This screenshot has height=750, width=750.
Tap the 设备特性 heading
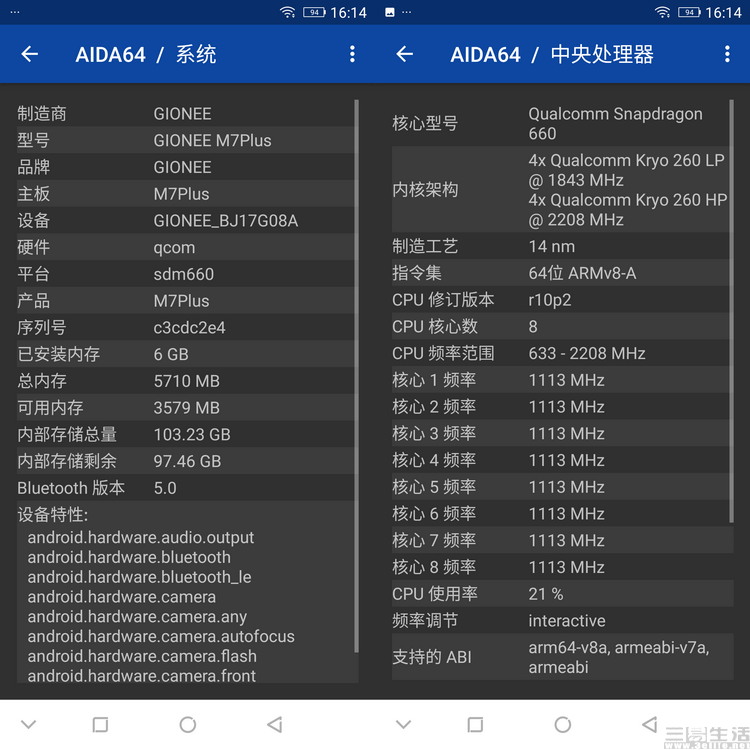(x=53, y=515)
